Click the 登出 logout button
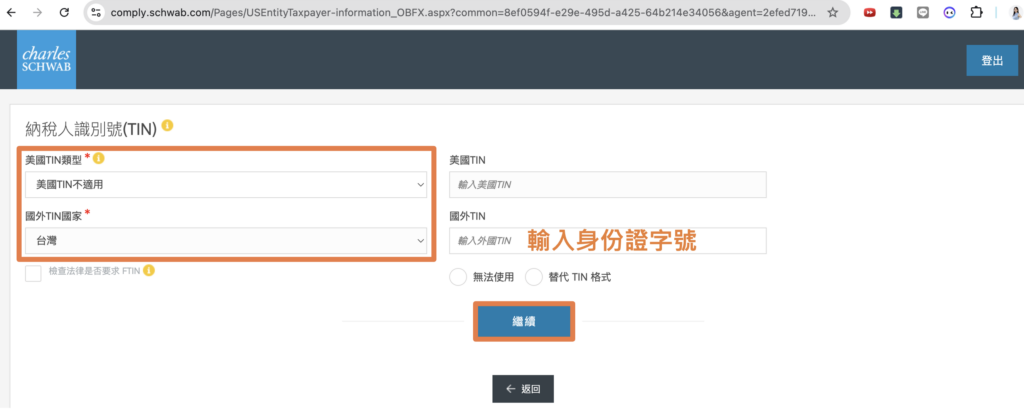Screen dimensions: 1024x413 (991, 60)
